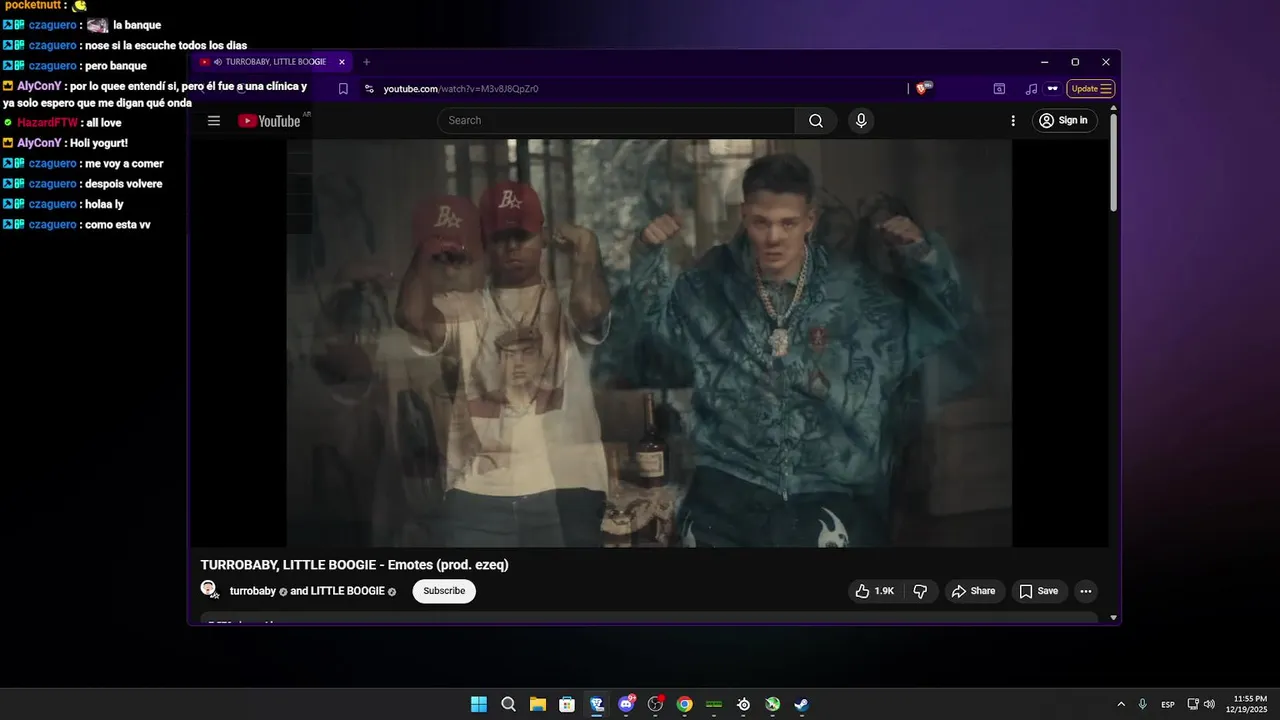The height and width of the screenshot is (720, 1280).
Task: Show hidden system tray icons
Action: click(x=1121, y=704)
